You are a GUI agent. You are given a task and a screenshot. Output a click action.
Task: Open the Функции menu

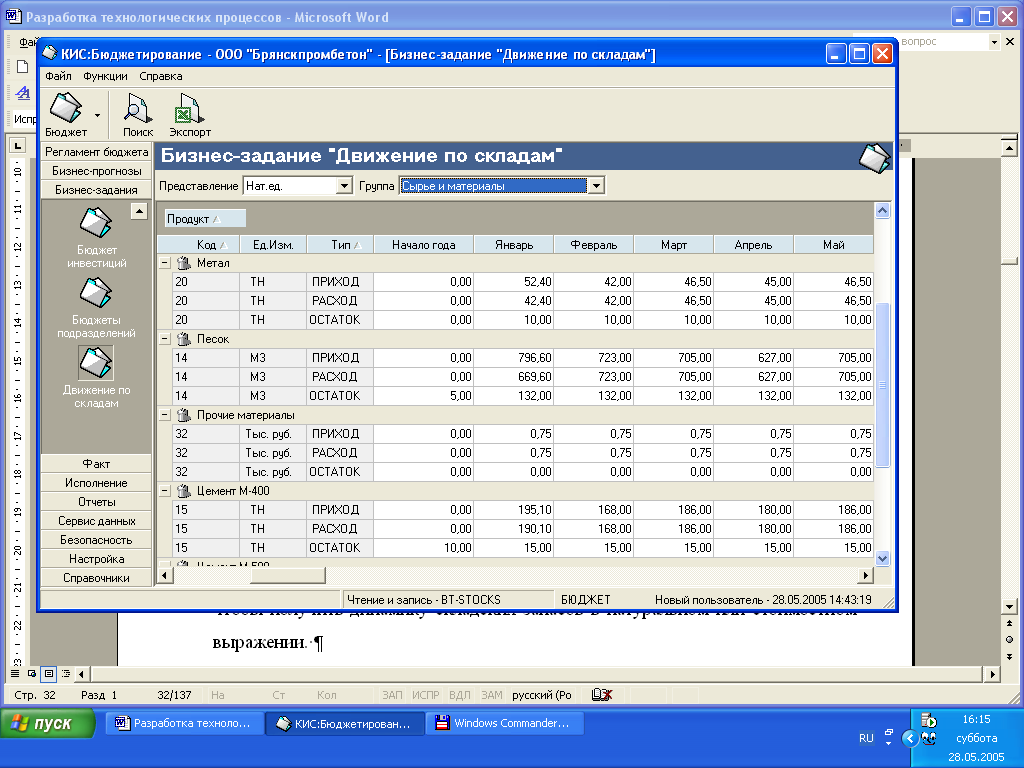[x=105, y=76]
